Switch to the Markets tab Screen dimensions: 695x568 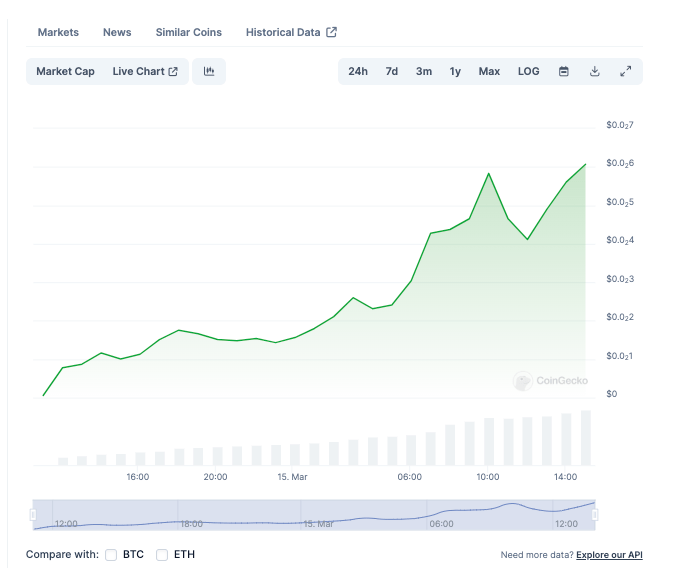[58, 32]
